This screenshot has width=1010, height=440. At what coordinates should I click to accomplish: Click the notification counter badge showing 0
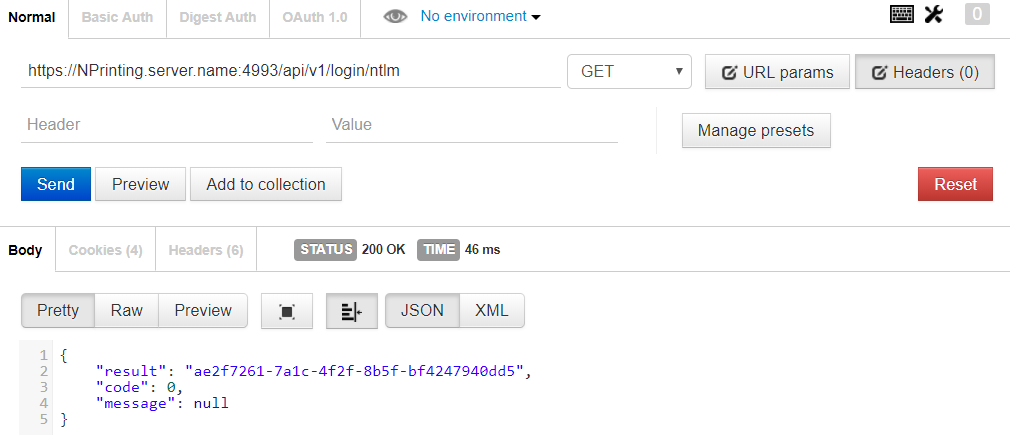pos(977,14)
